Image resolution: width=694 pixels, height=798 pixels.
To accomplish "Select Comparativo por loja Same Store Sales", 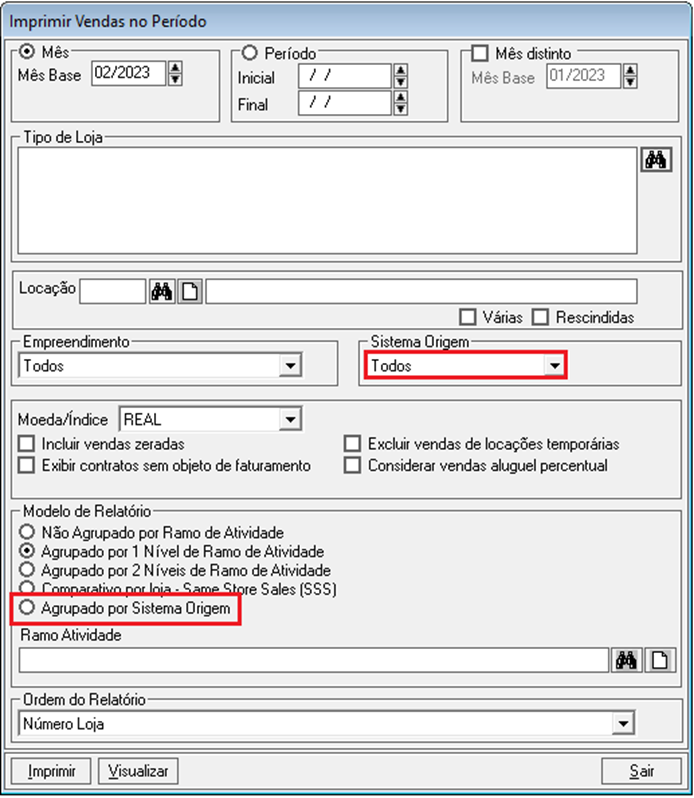I will [26, 588].
